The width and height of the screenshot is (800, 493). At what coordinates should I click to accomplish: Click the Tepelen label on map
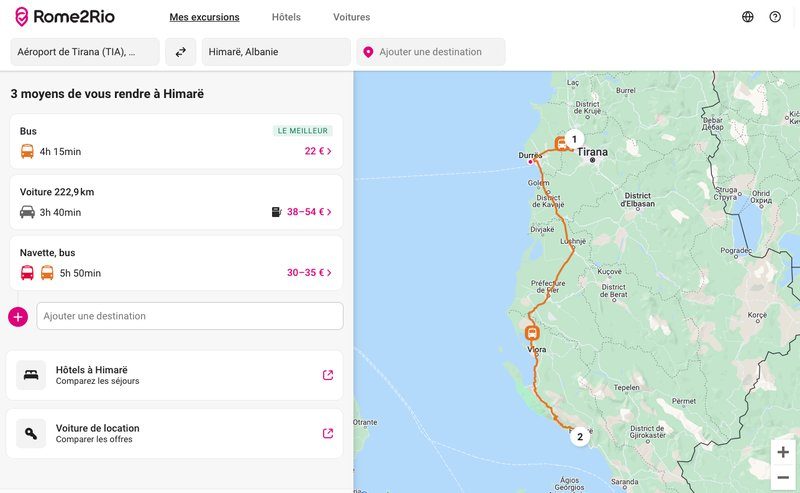click(x=627, y=387)
